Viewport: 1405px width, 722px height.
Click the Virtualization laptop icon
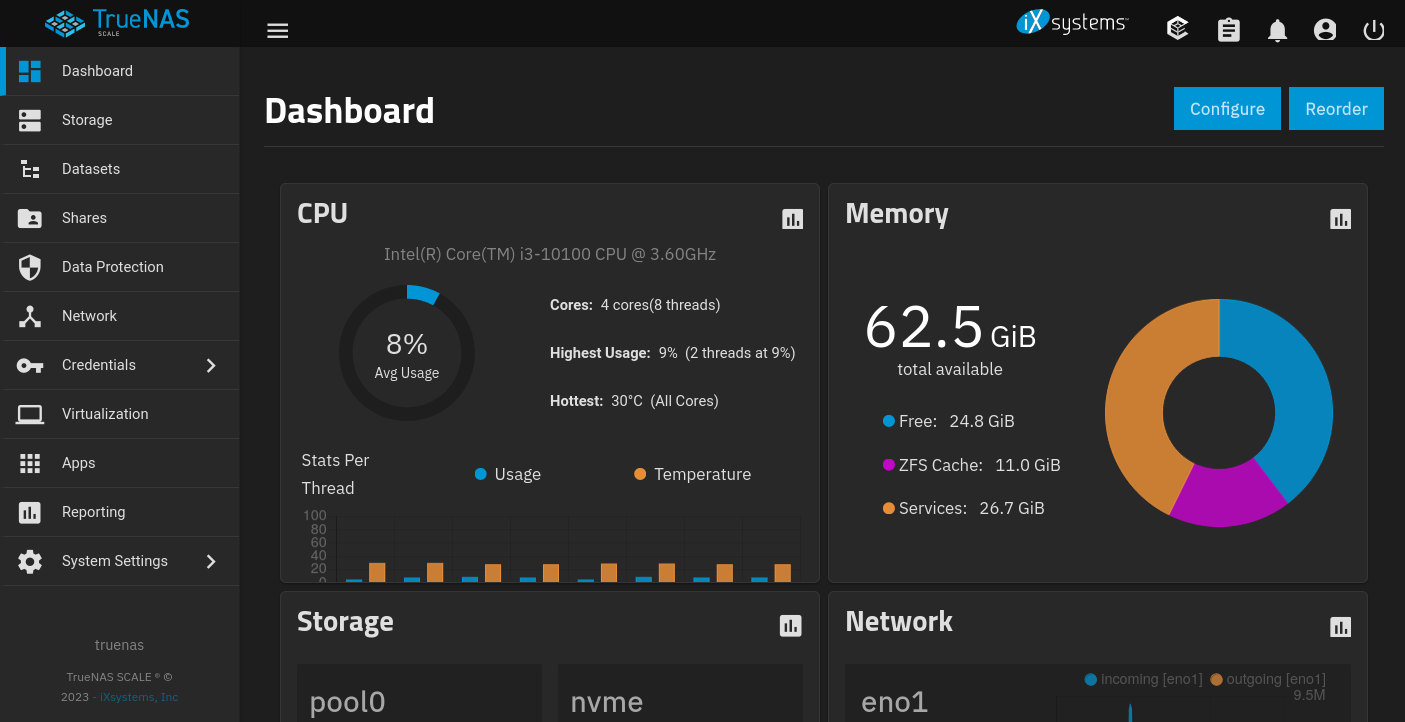[30, 414]
